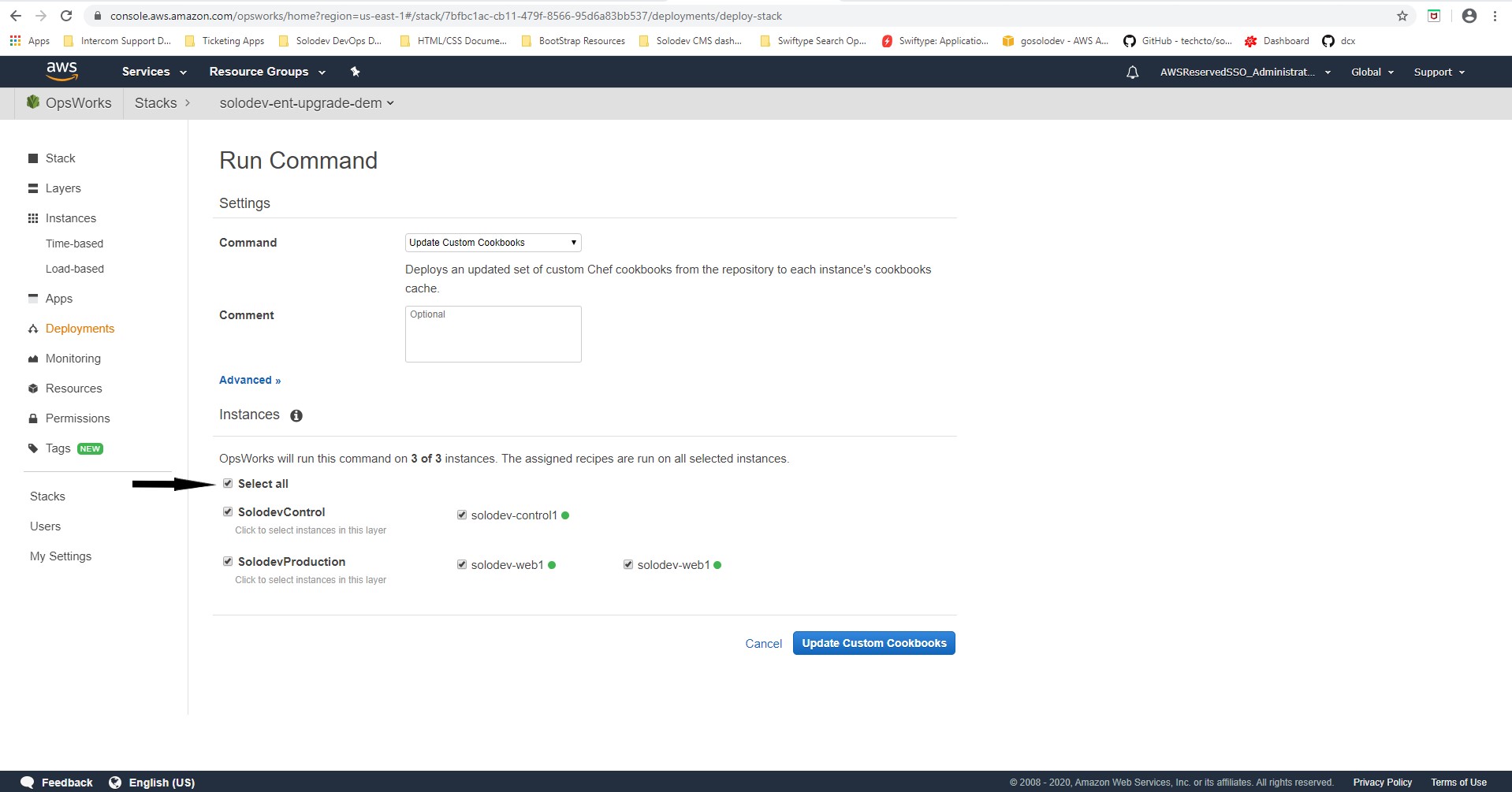Reload the page with refresh icon
The height and width of the screenshot is (792, 1512).
pos(66,16)
